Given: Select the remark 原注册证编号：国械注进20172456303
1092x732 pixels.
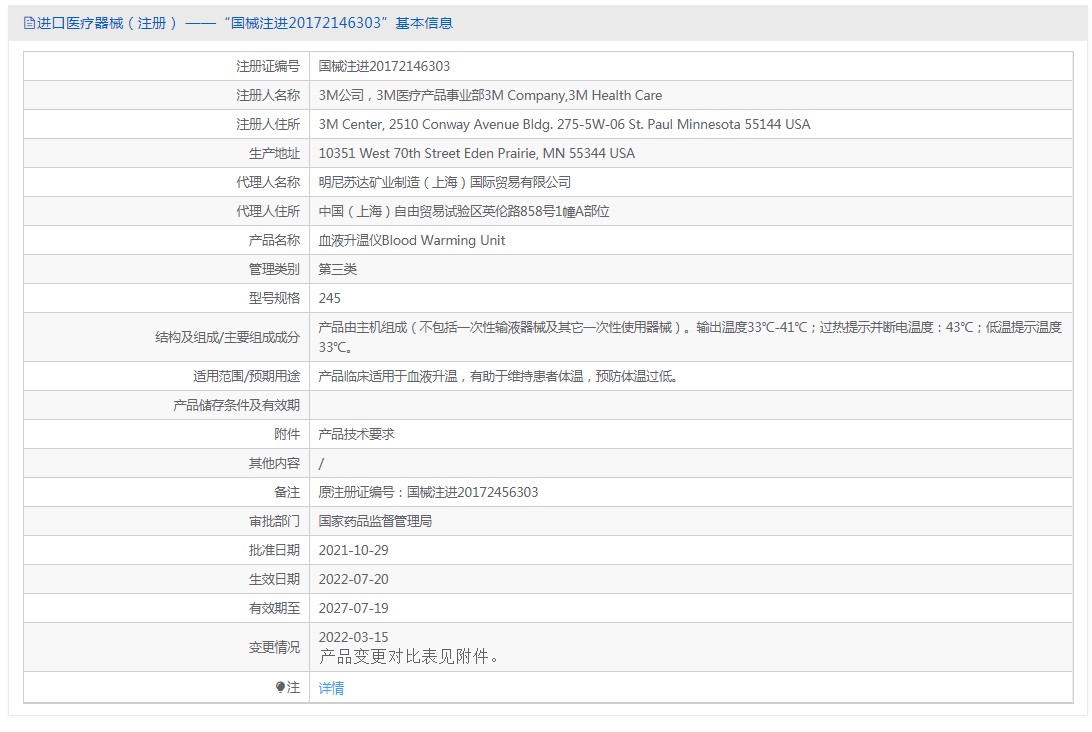Looking at the screenshot, I should 428,492.
